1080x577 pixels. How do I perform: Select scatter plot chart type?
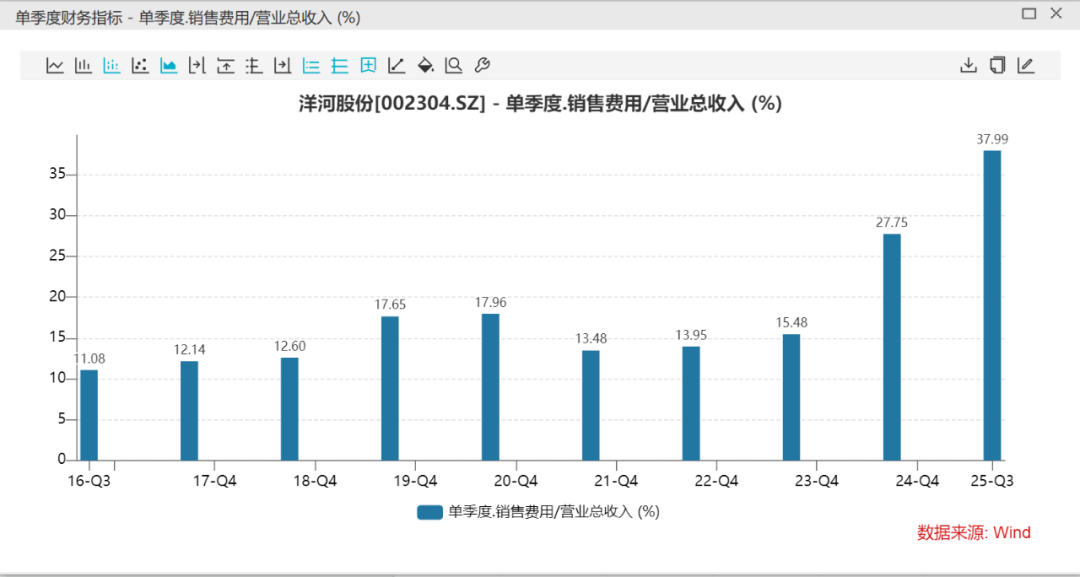[x=141, y=65]
